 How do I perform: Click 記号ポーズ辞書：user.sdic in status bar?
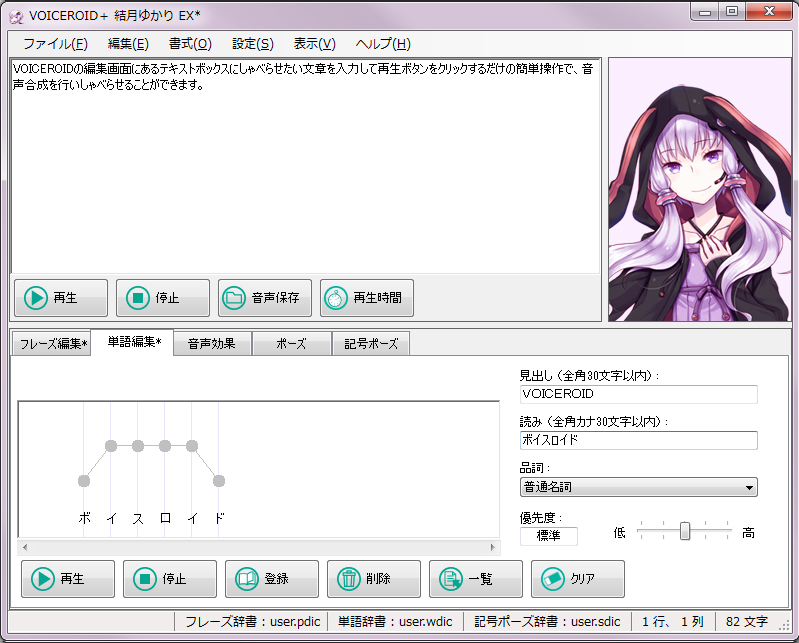pyautogui.click(x=547, y=622)
